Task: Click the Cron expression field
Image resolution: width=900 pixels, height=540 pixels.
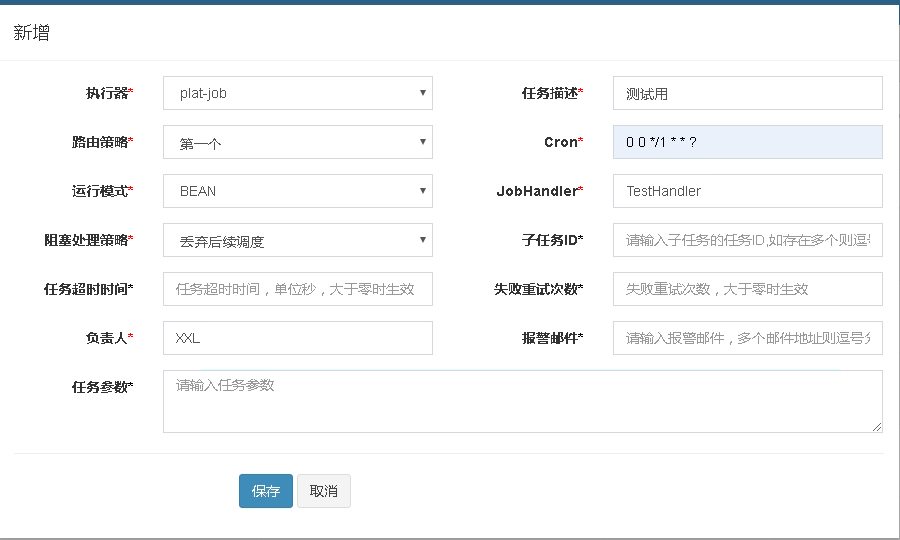Action: tap(747, 142)
